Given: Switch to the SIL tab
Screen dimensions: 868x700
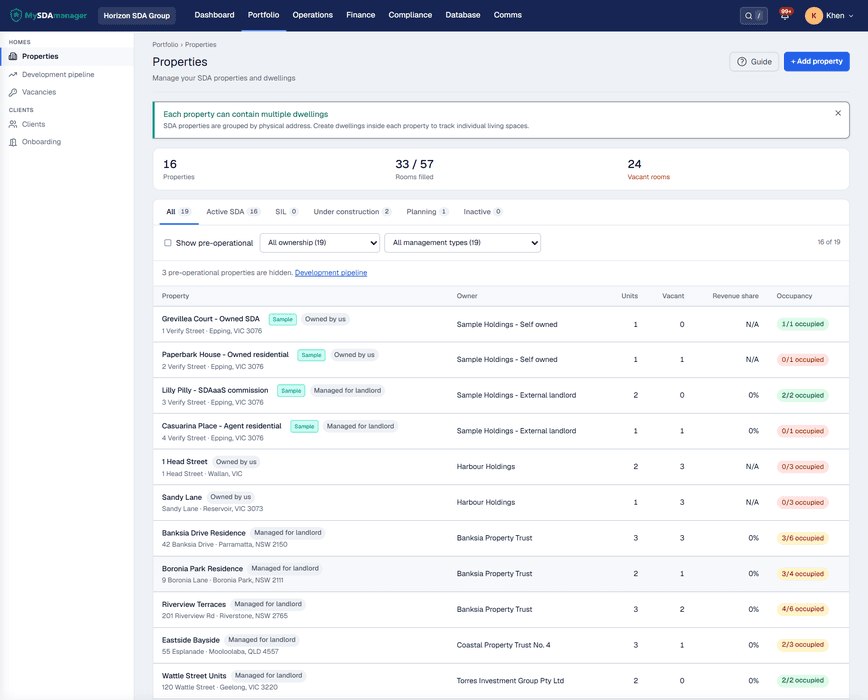Looking at the screenshot, I should 287,212.
